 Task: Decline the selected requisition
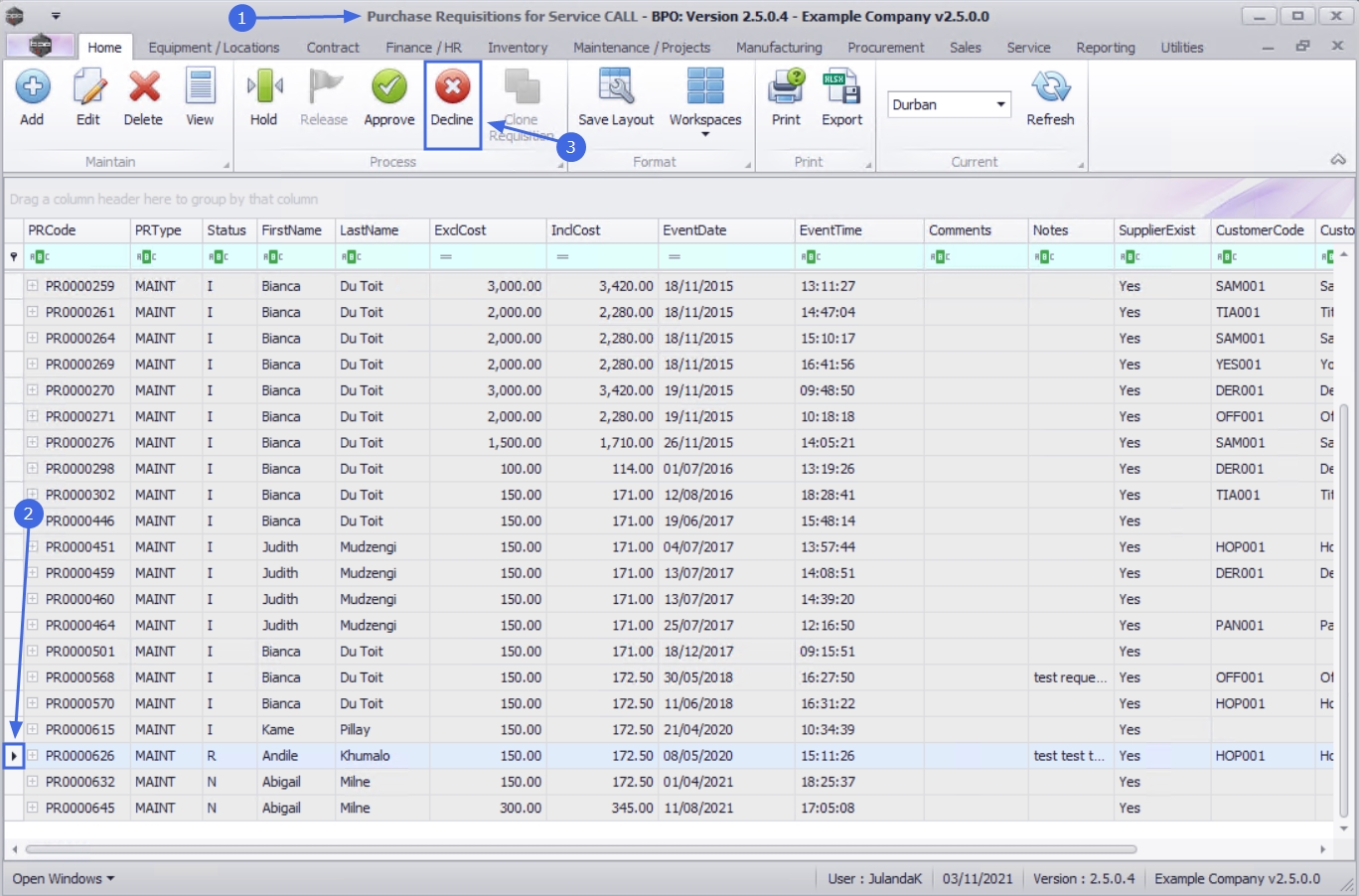click(452, 88)
